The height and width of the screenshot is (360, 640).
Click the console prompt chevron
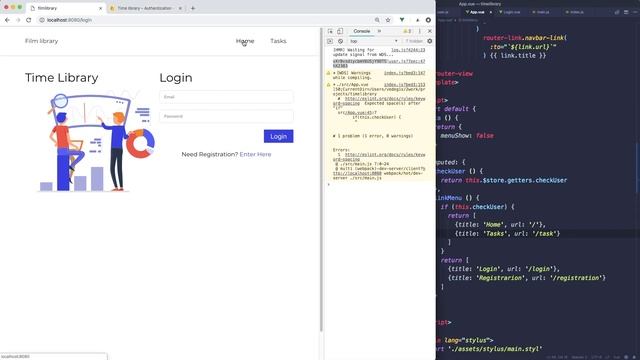tap(329, 184)
